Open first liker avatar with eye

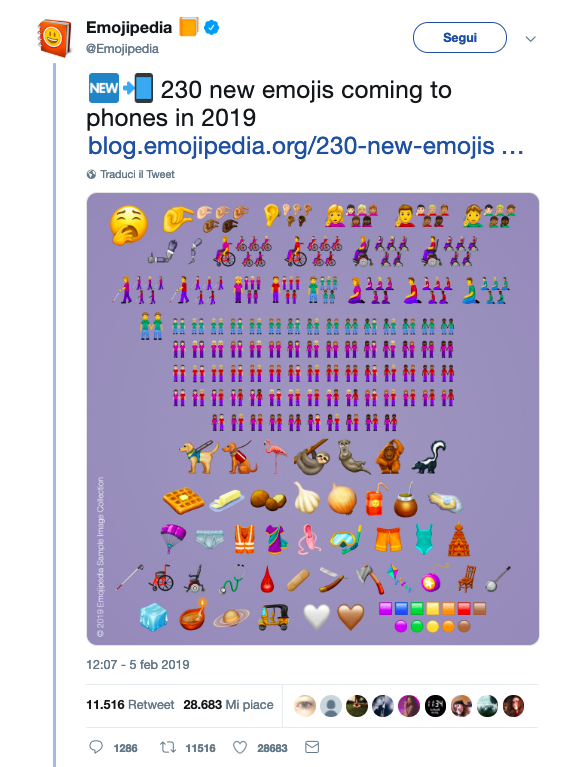(x=304, y=706)
